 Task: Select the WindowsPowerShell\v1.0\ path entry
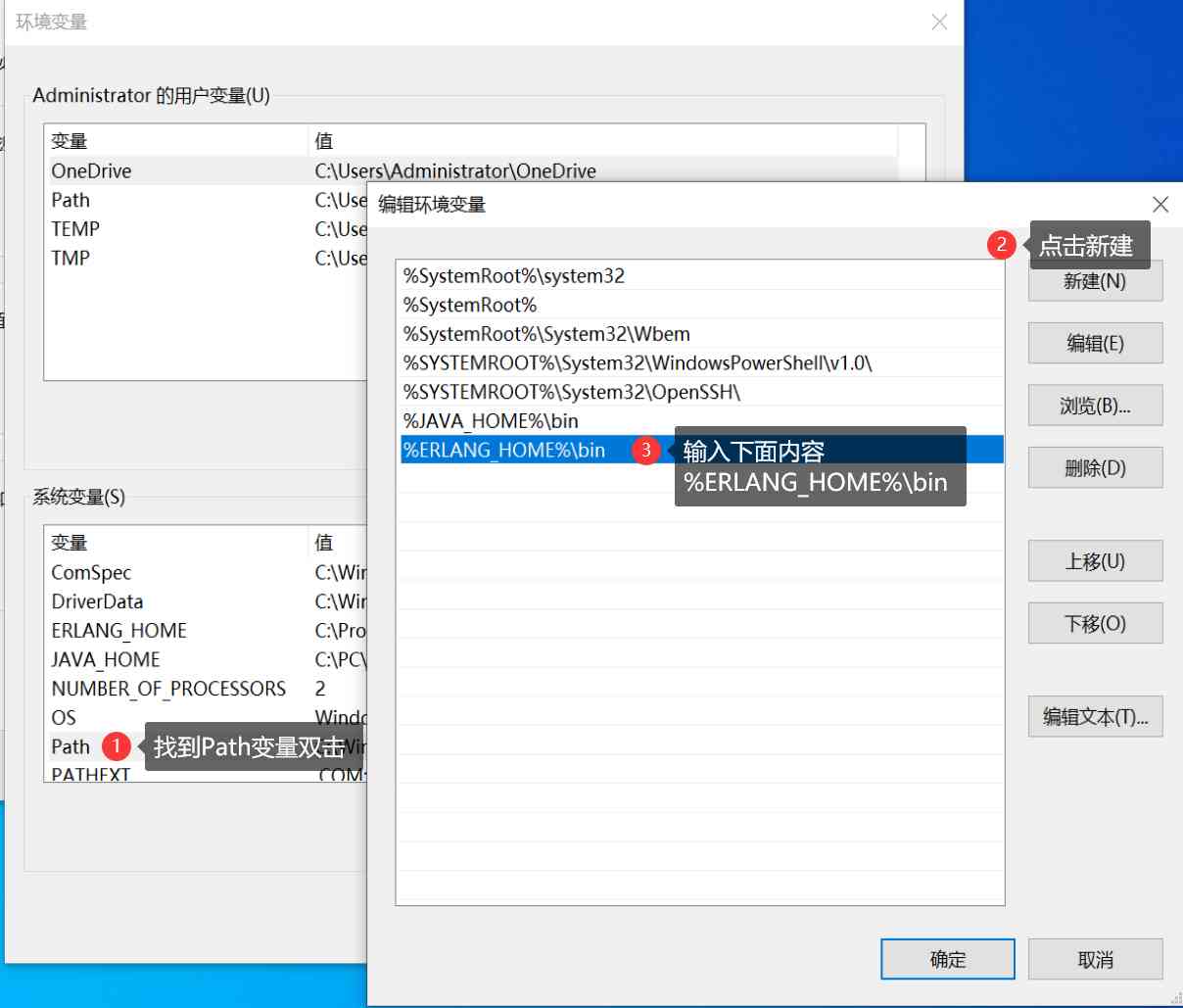(x=700, y=362)
